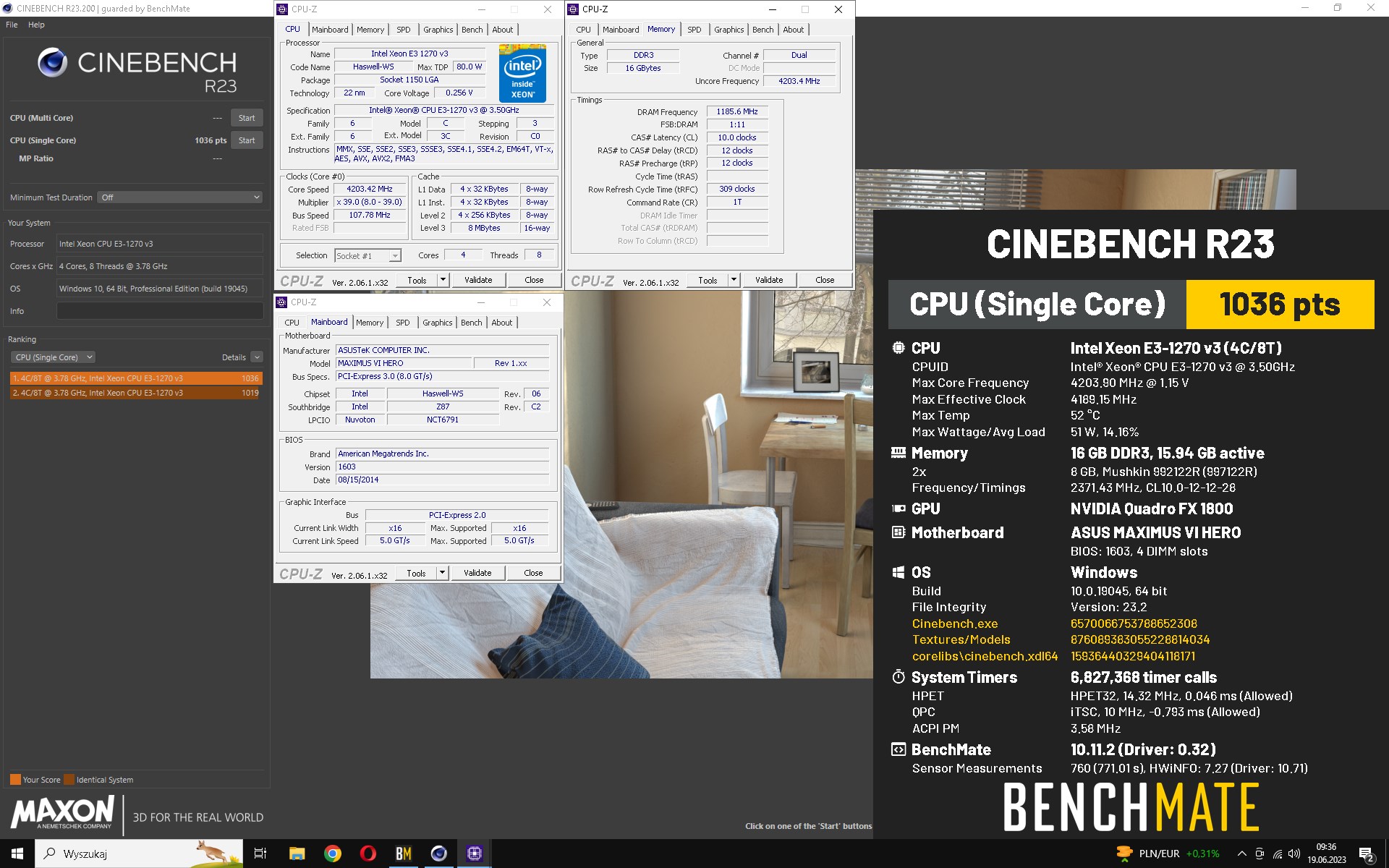Click the Info input field in Cinebench
1389x868 pixels.
click(x=160, y=311)
